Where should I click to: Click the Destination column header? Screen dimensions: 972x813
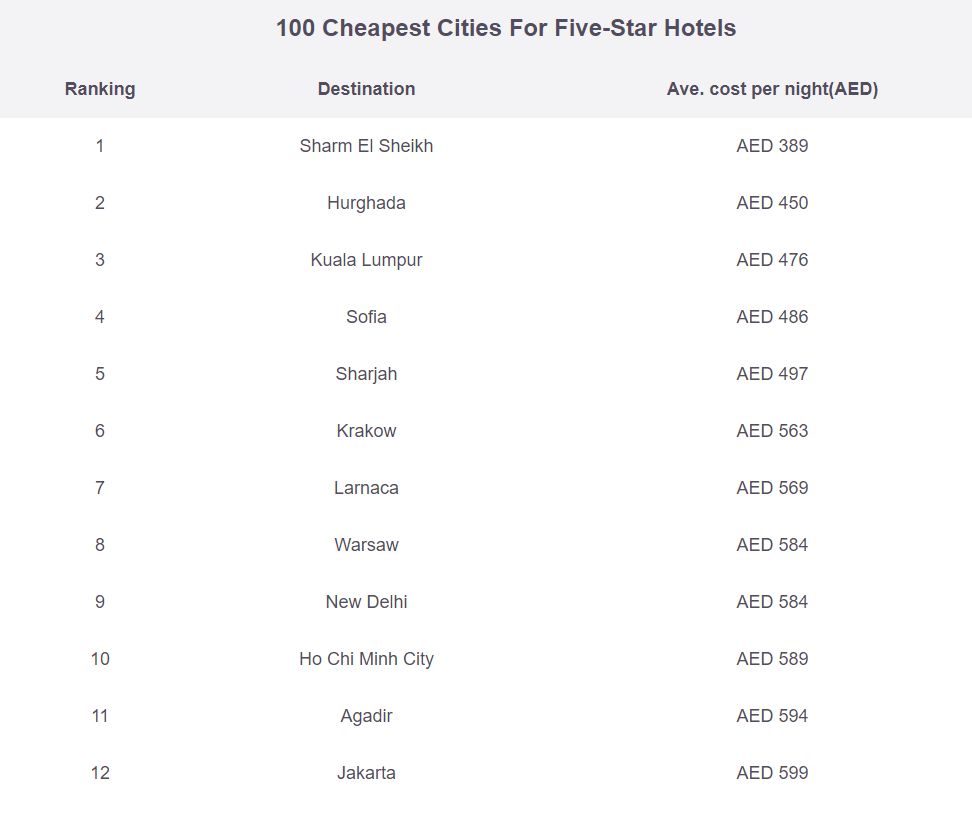366,89
